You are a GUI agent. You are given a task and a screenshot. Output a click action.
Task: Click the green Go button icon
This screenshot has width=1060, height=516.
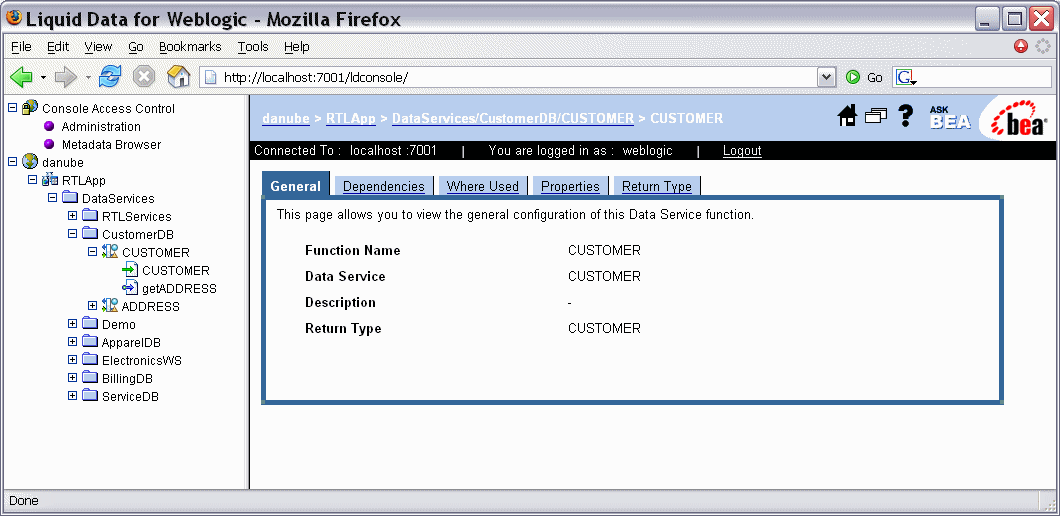[x=853, y=77]
